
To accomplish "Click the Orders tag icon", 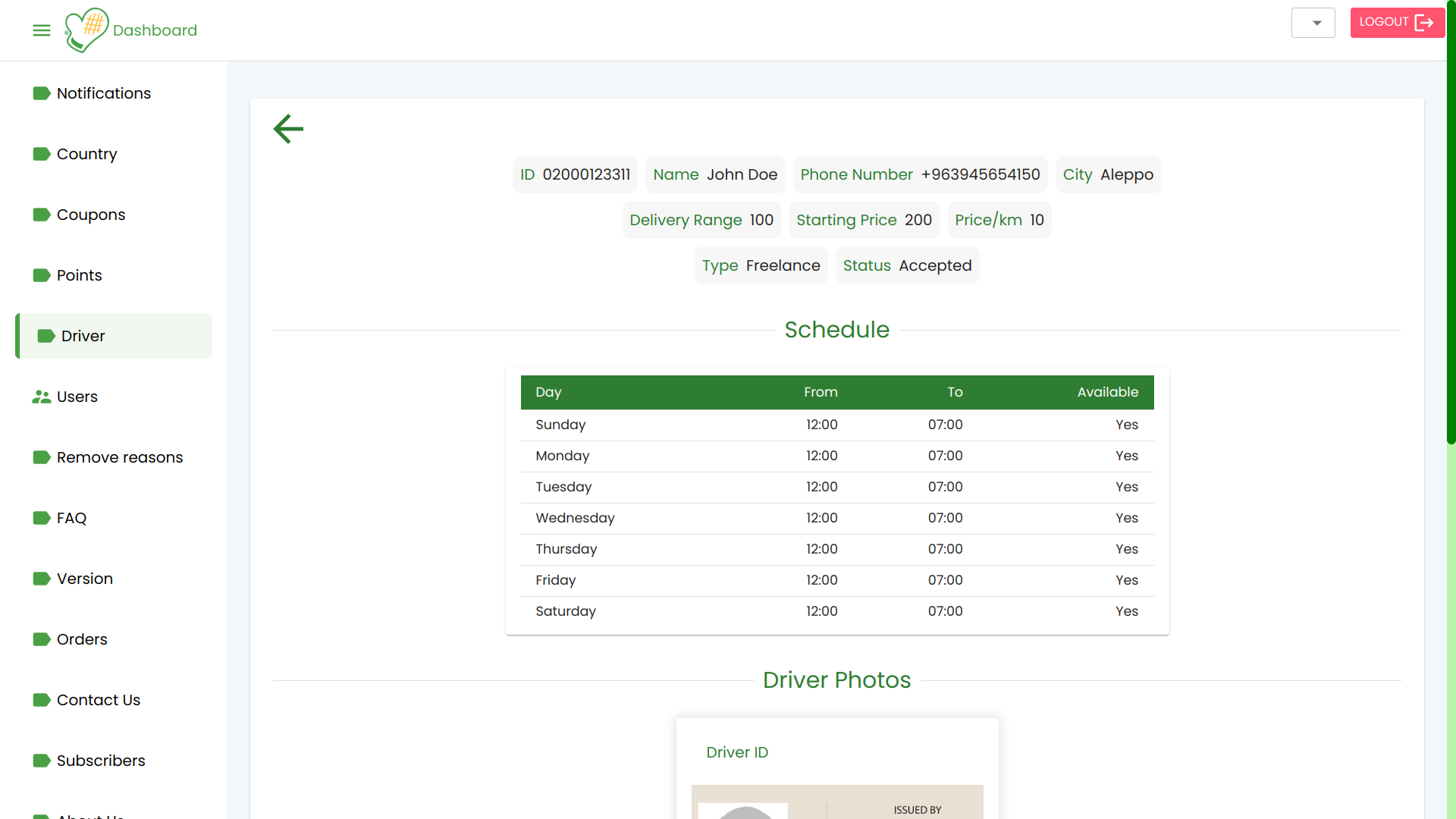I will pyautogui.click(x=42, y=639).
